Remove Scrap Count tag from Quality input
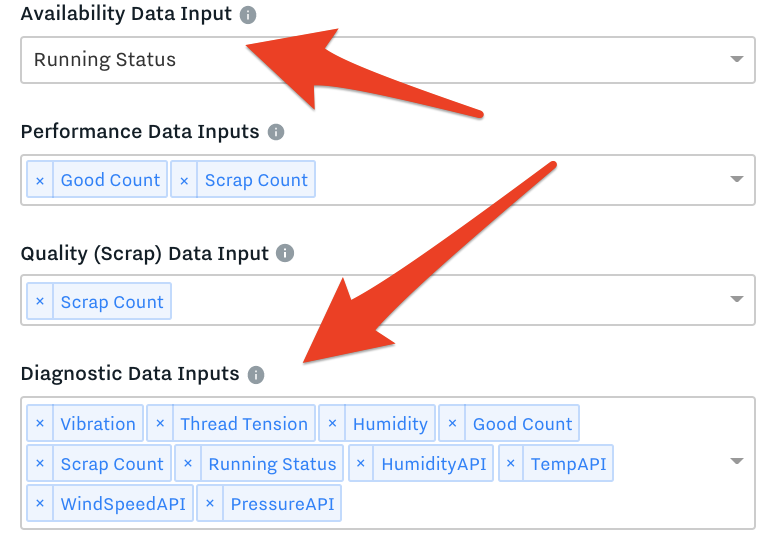The image size is (768, 560). 40,301
